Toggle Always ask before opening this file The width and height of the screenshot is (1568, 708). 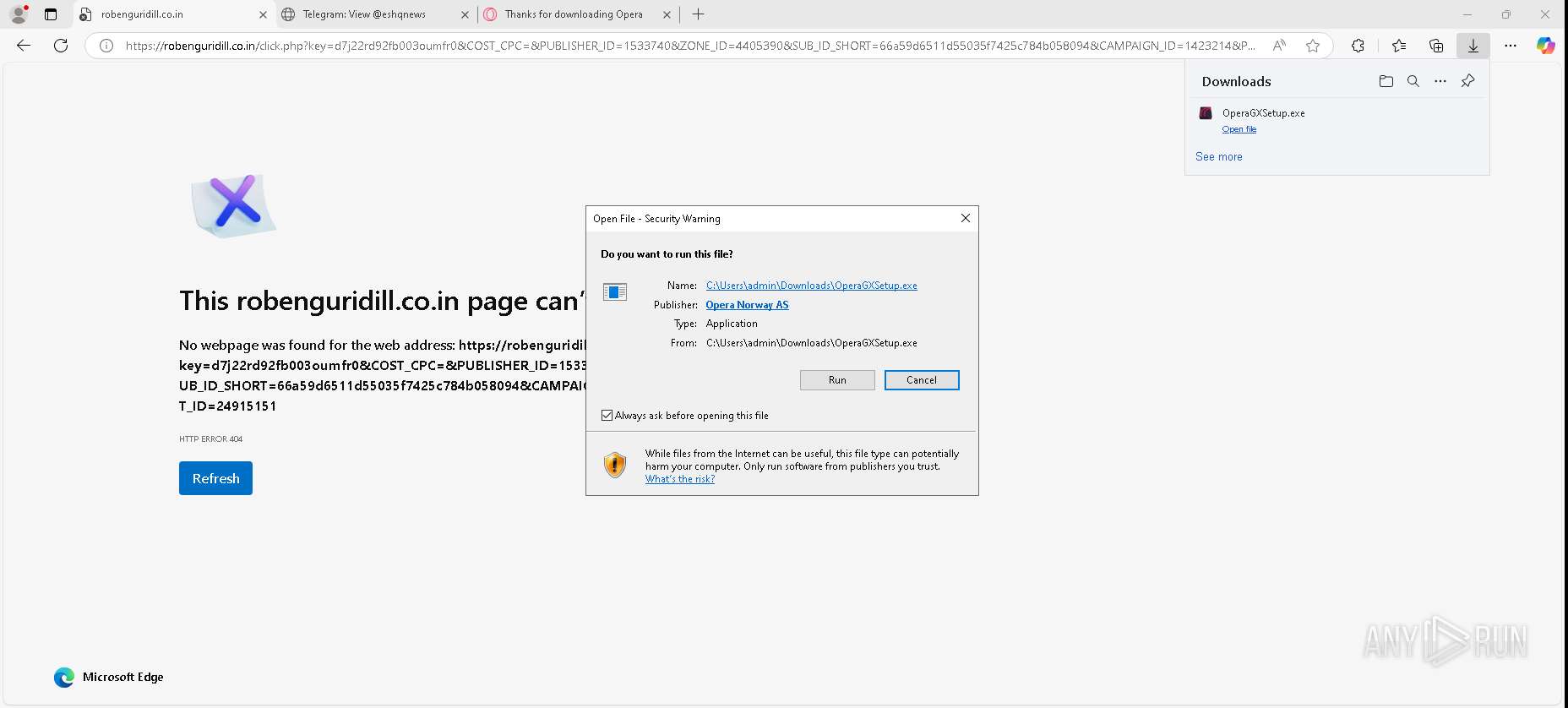coord(607,415)
